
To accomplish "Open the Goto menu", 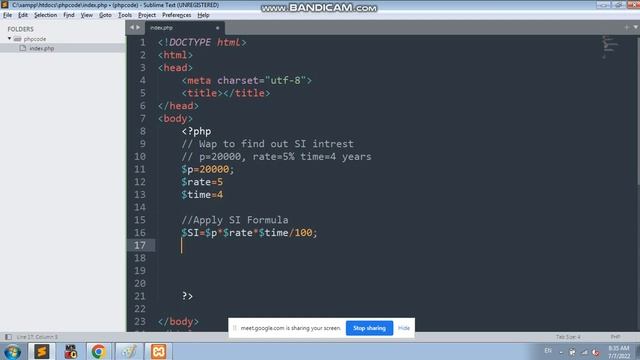I will click(105, 15).
